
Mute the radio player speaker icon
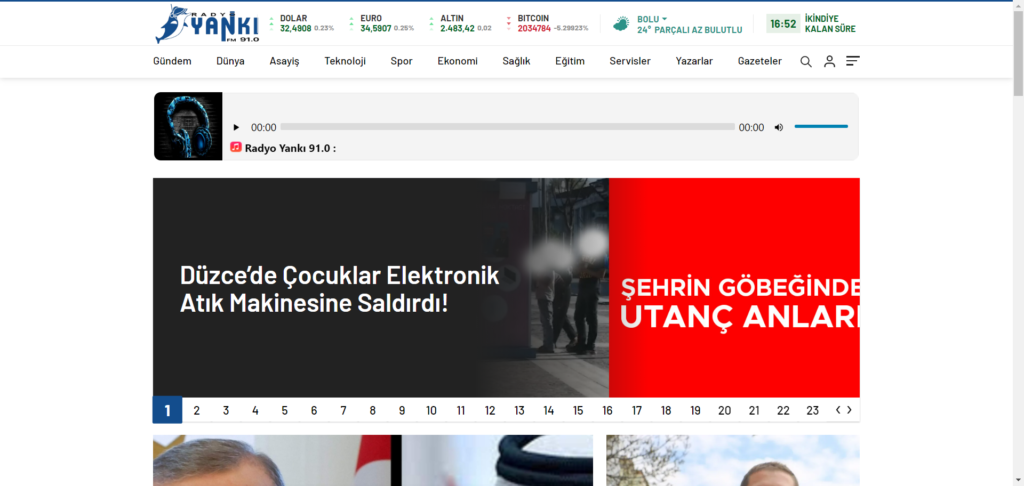pos(779,127)
